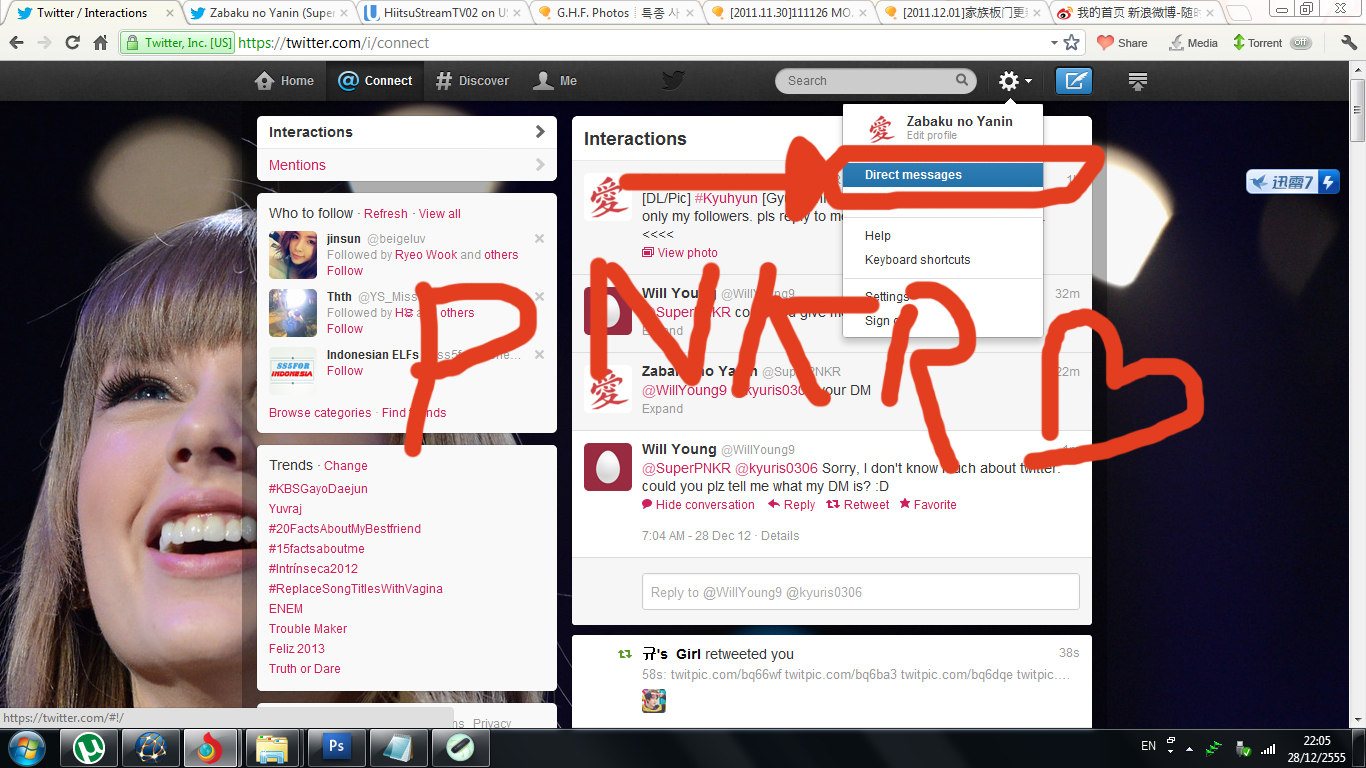Open the Me profile tab

(x=555, y=81)
